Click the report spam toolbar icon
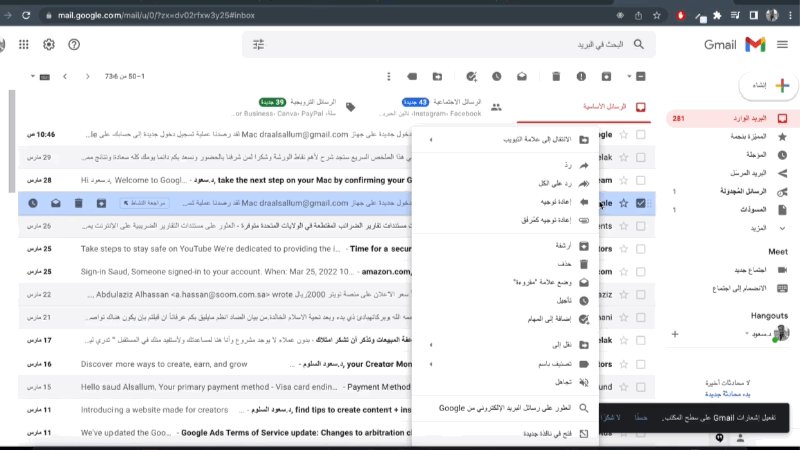Image resolution: width=800 pixels, height=450 pixels. pyautogui.click(x=581, y=77)
